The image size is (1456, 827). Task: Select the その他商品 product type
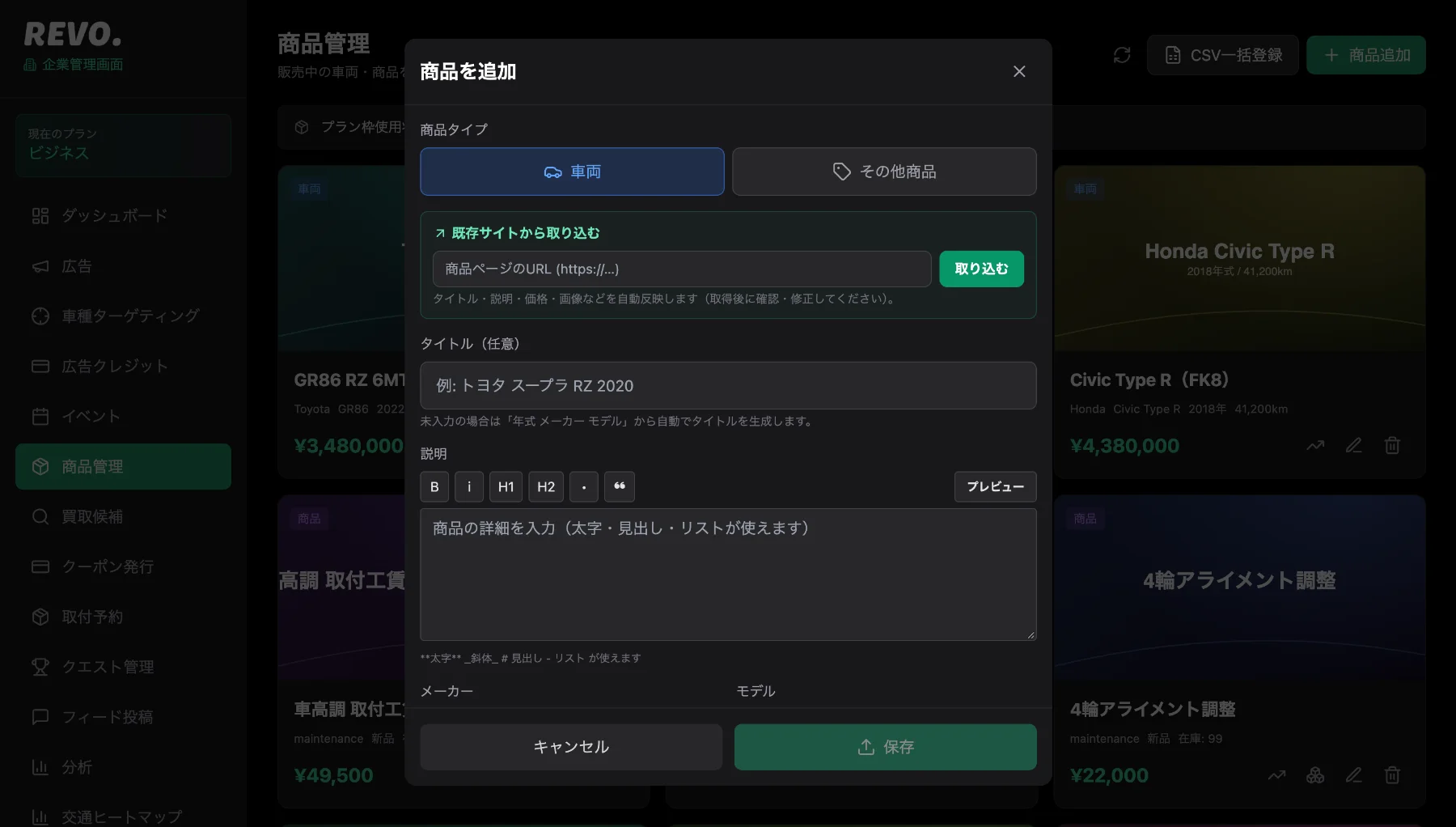pos(884,172)
